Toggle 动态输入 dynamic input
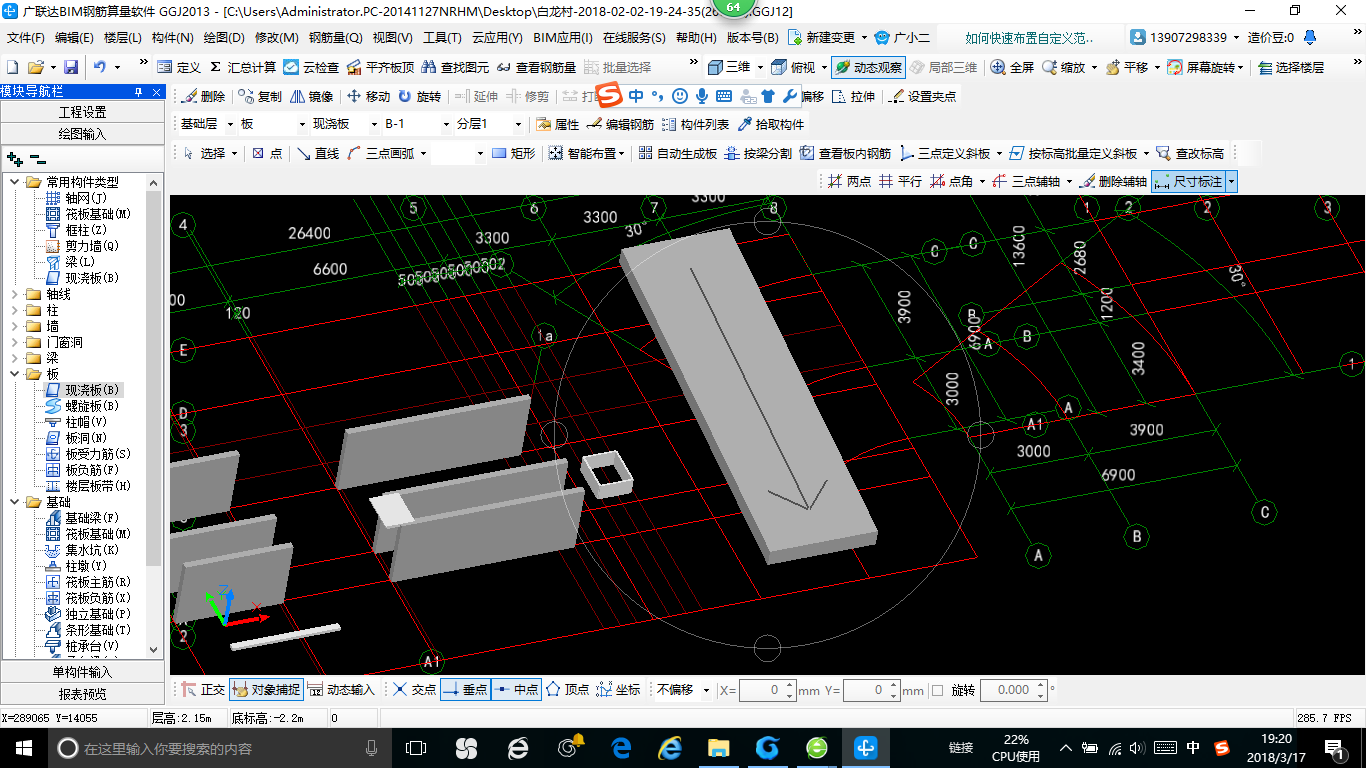This screenshot has height=768, width=1366. [341, 690]
